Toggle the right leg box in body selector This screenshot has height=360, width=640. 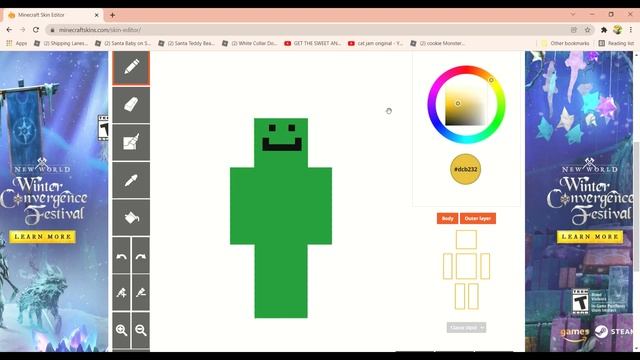(473, 296)
